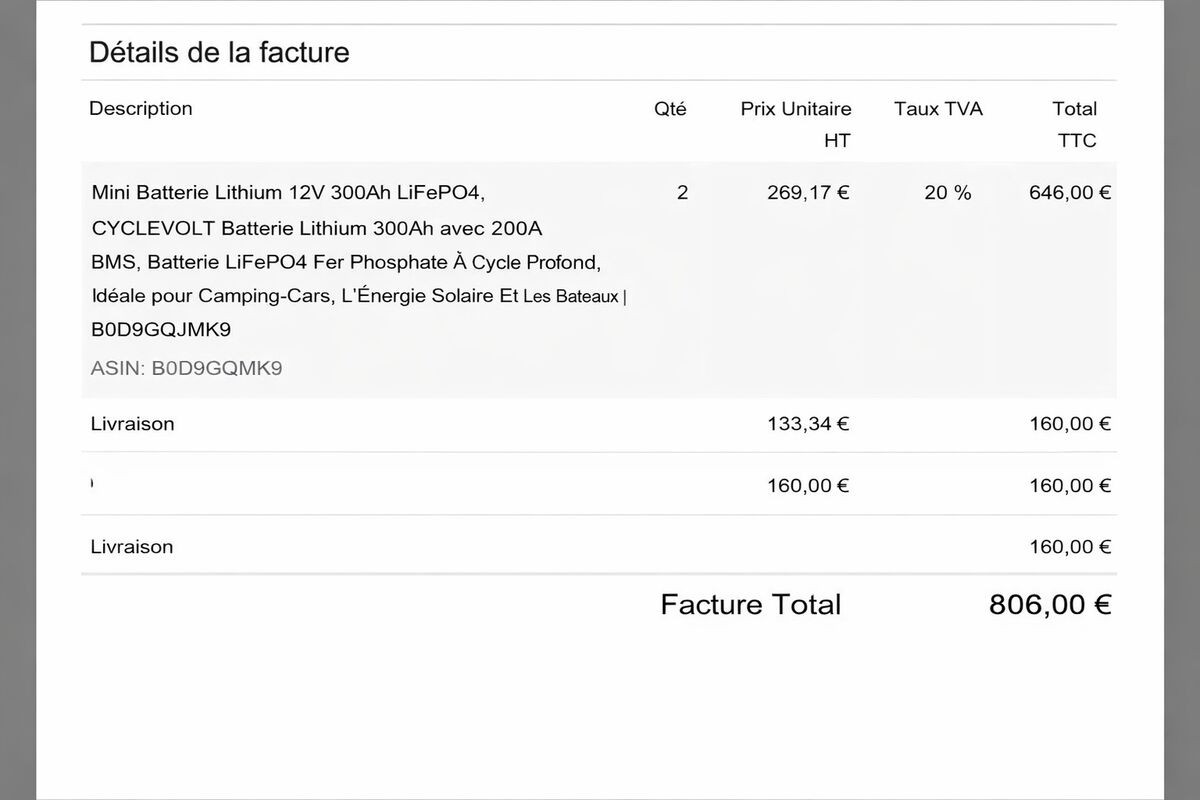The height and width of the screenshot is (800, 1200).
Task: Select the Description column header
Action: pyautogui.click(x=140, y=108)
